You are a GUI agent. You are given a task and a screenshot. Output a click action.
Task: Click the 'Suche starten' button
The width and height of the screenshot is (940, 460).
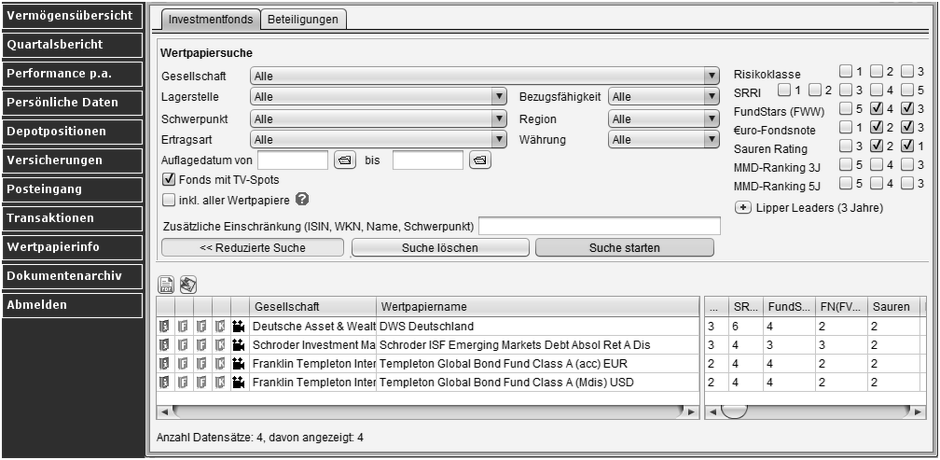click(x=625, y=247)
